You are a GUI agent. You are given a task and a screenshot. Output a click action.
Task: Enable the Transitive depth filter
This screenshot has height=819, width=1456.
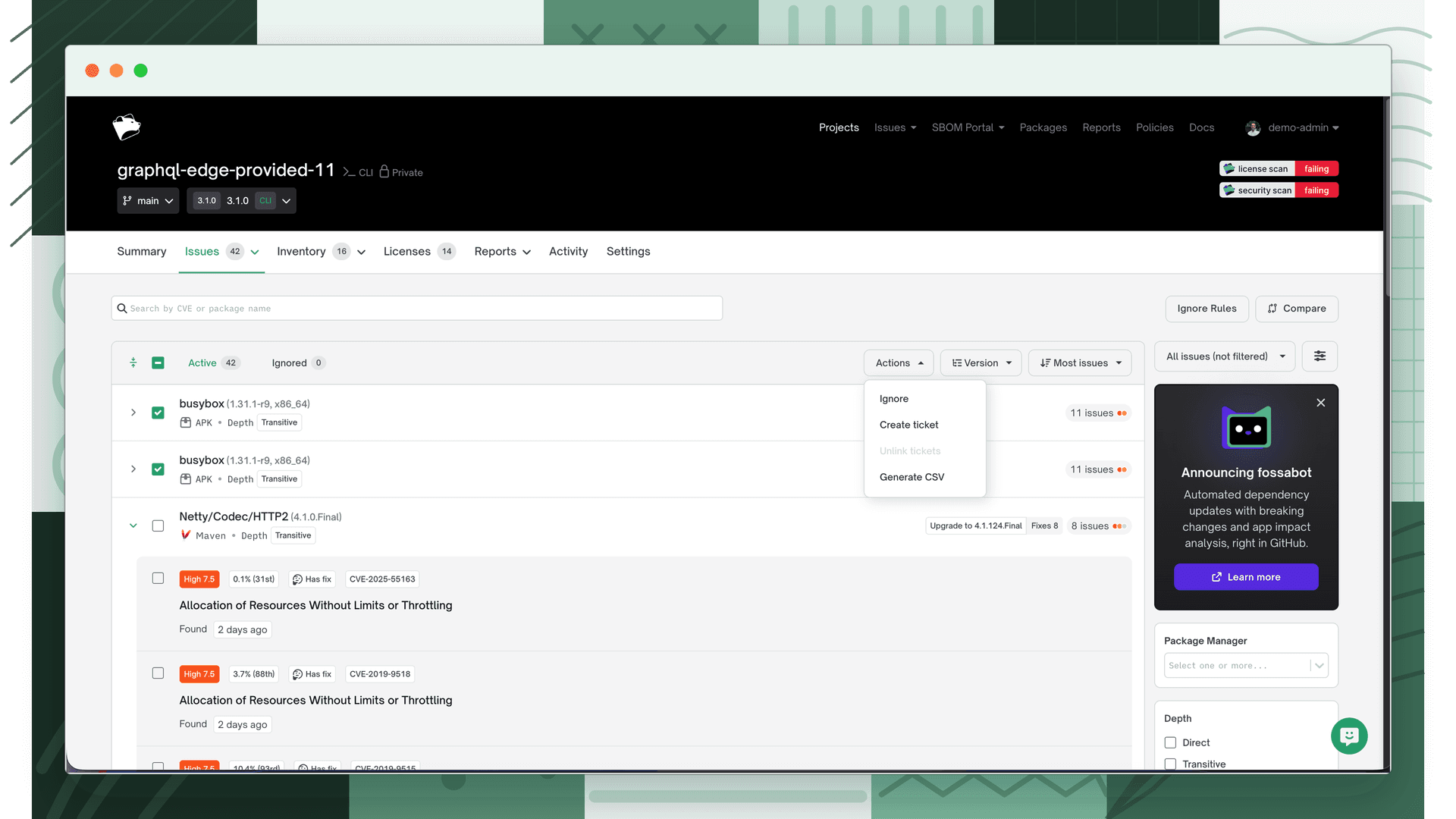point(1170,764)
